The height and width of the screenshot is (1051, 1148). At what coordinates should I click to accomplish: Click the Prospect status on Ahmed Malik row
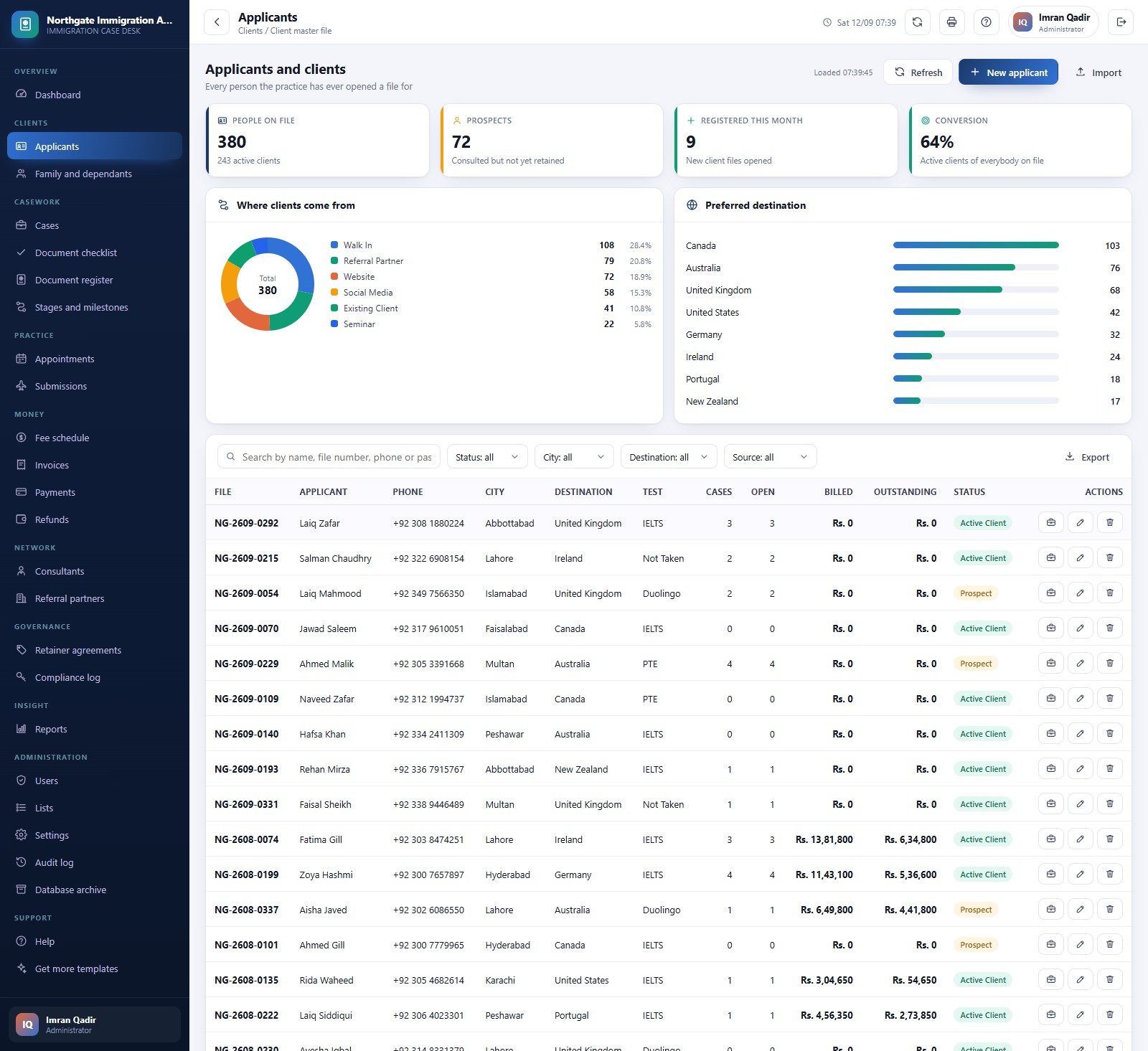pos(976,664)
